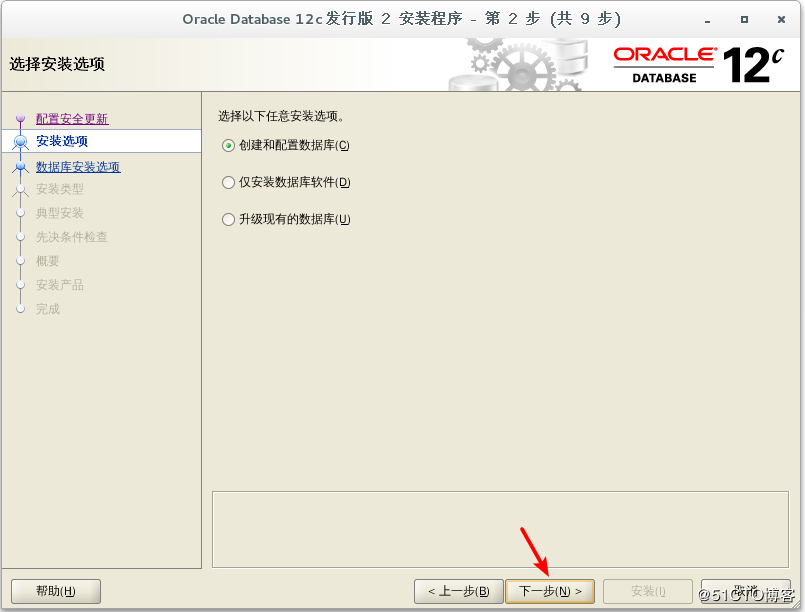Click the 帮助(H) button
Image resolution: width=805 pixels, height=612 pixels.
click(x=56, y=591)
